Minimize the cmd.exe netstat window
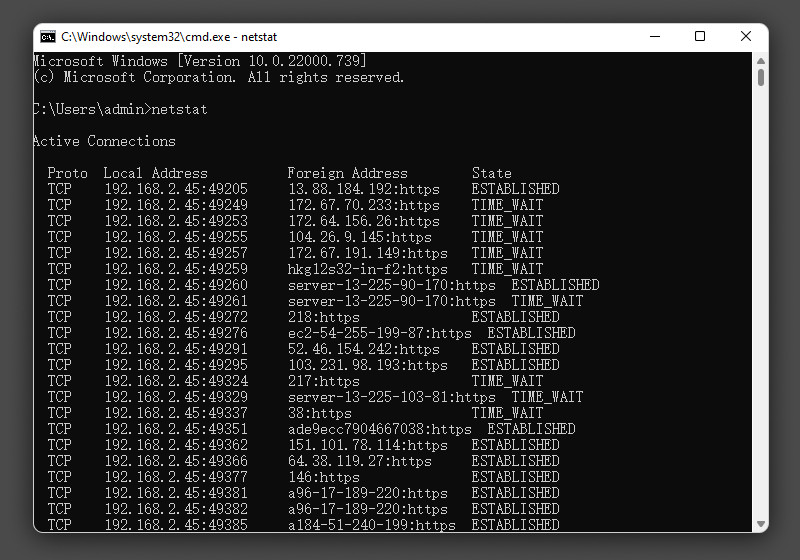The height and width of the screenshot is (560, 800). (655, 37)
